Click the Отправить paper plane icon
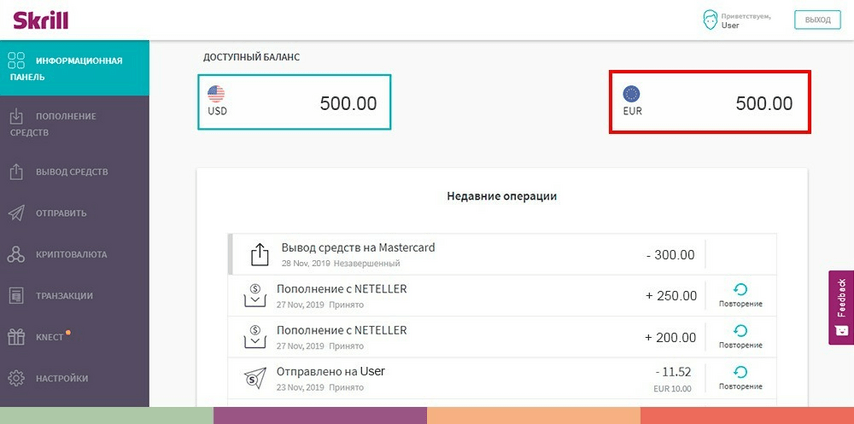 (16, 213)
